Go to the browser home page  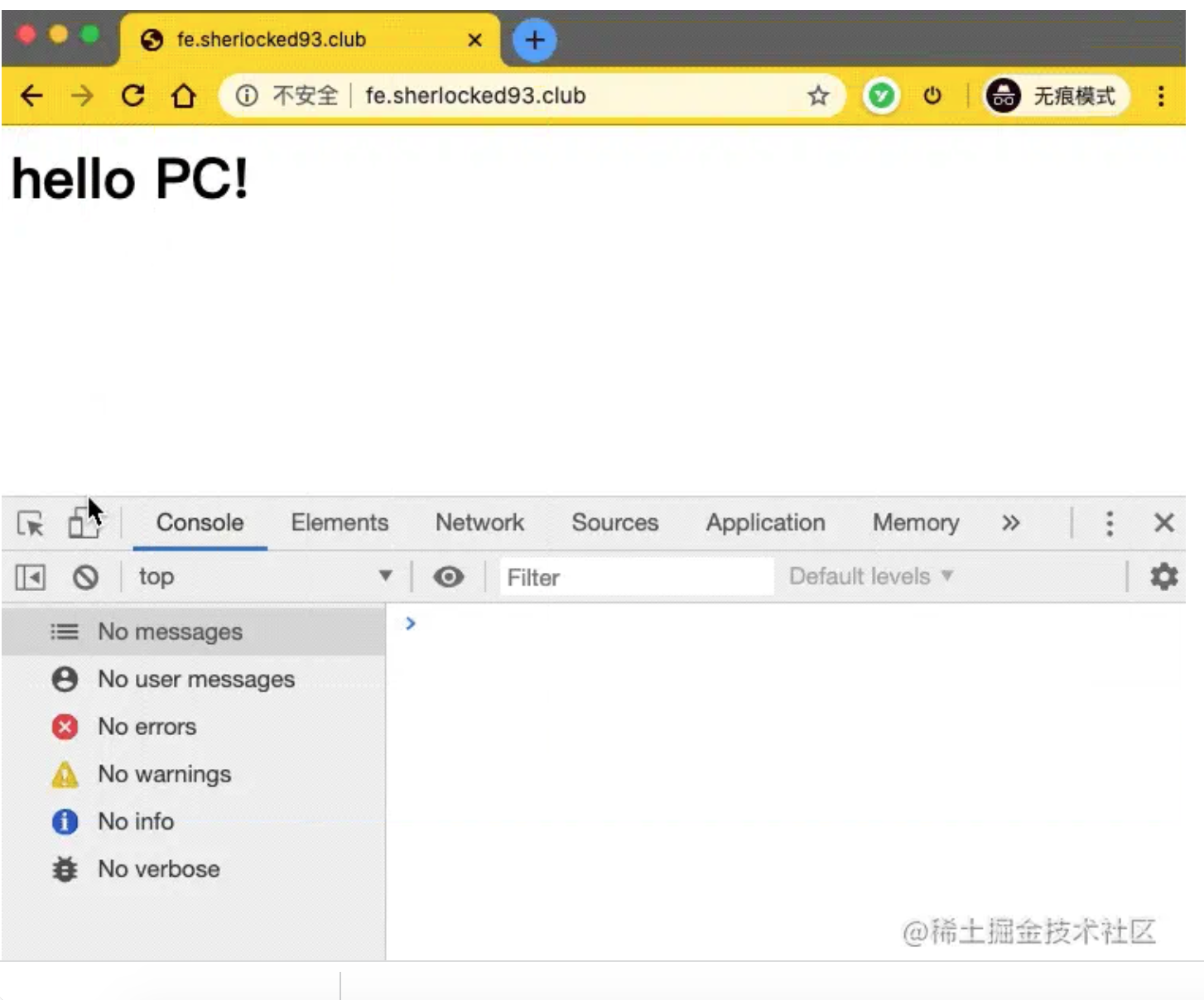tap(183, 96)
